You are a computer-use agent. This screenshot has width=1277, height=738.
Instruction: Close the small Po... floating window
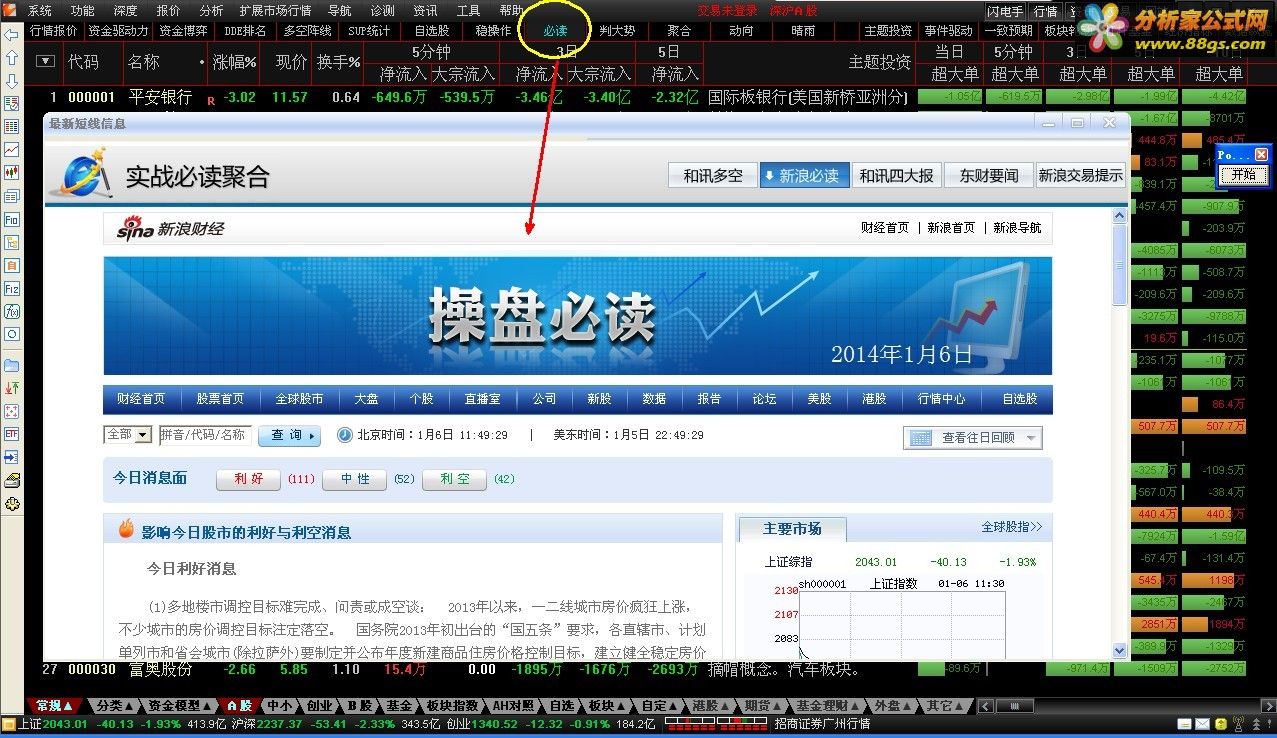1261,155
